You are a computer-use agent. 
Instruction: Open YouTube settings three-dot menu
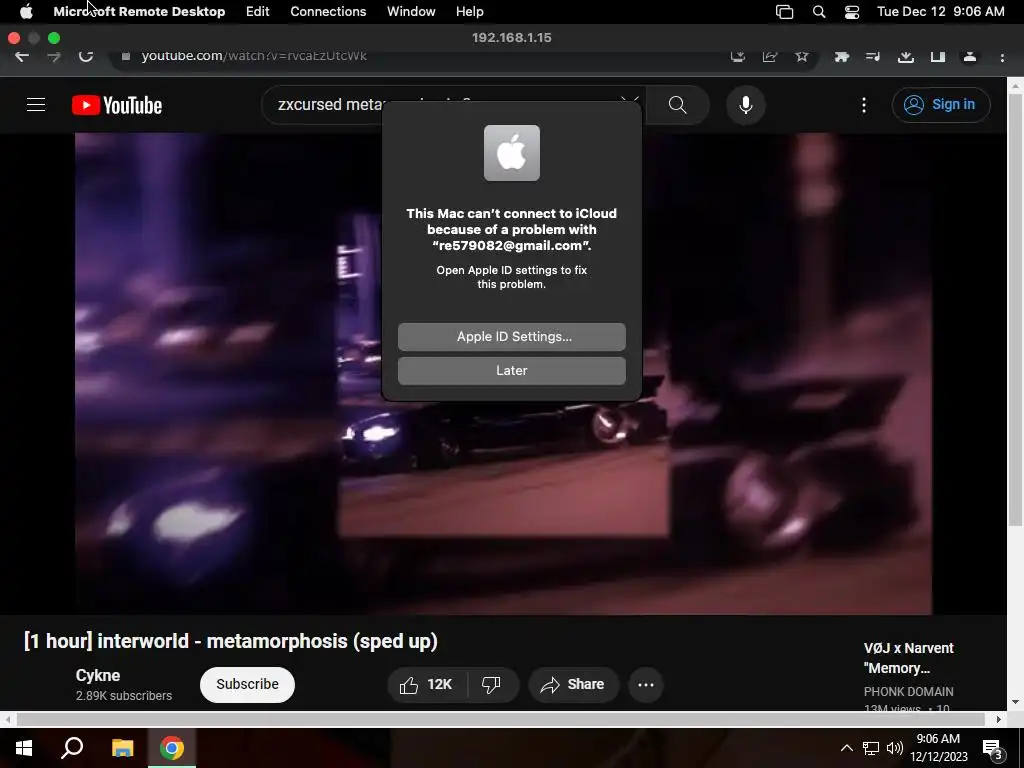click(864, 105)
